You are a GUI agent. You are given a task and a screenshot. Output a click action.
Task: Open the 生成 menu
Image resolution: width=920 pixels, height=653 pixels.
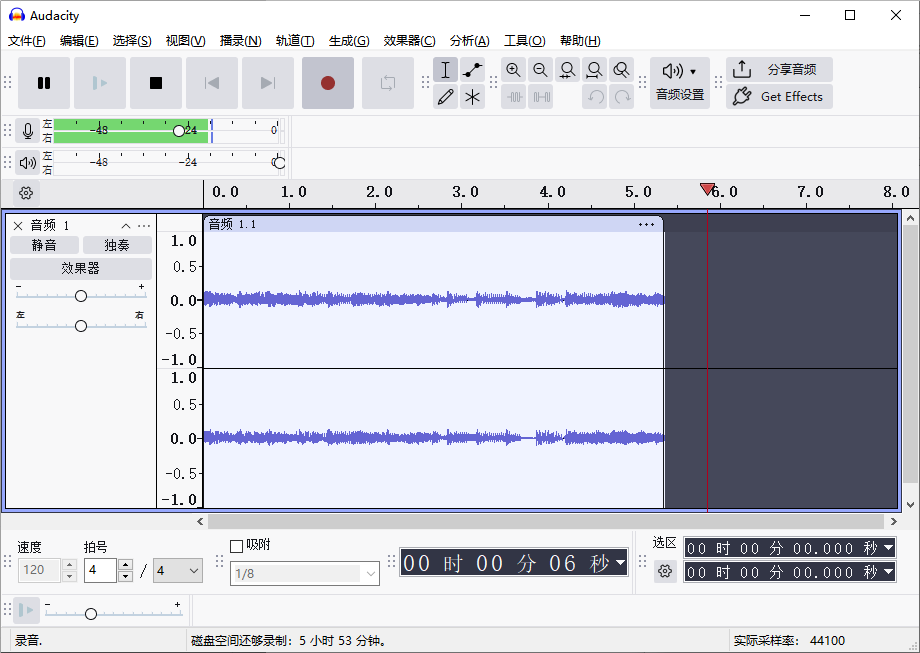348,40
